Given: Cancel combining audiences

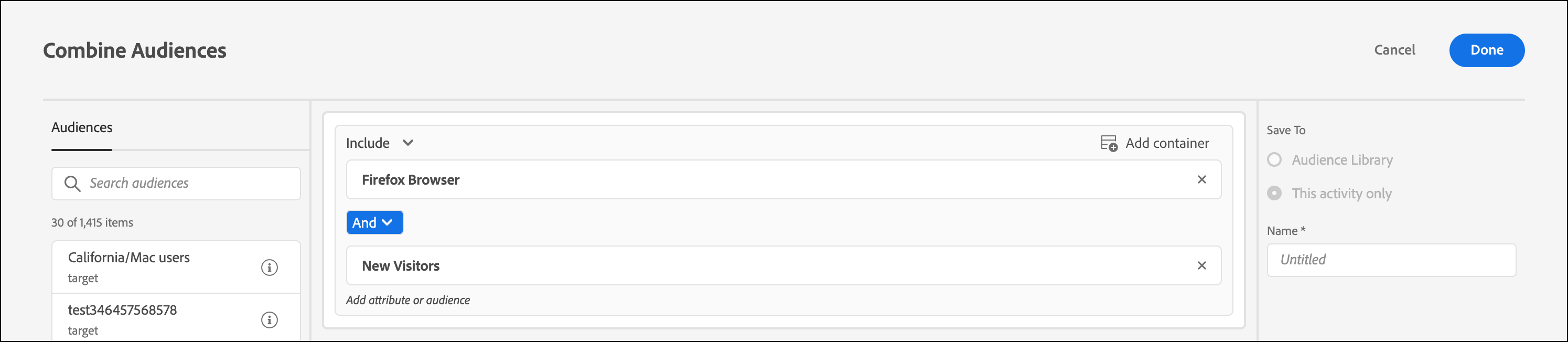Looking at the screenshot, I should pyautogui.click(x=1394, y=50).
